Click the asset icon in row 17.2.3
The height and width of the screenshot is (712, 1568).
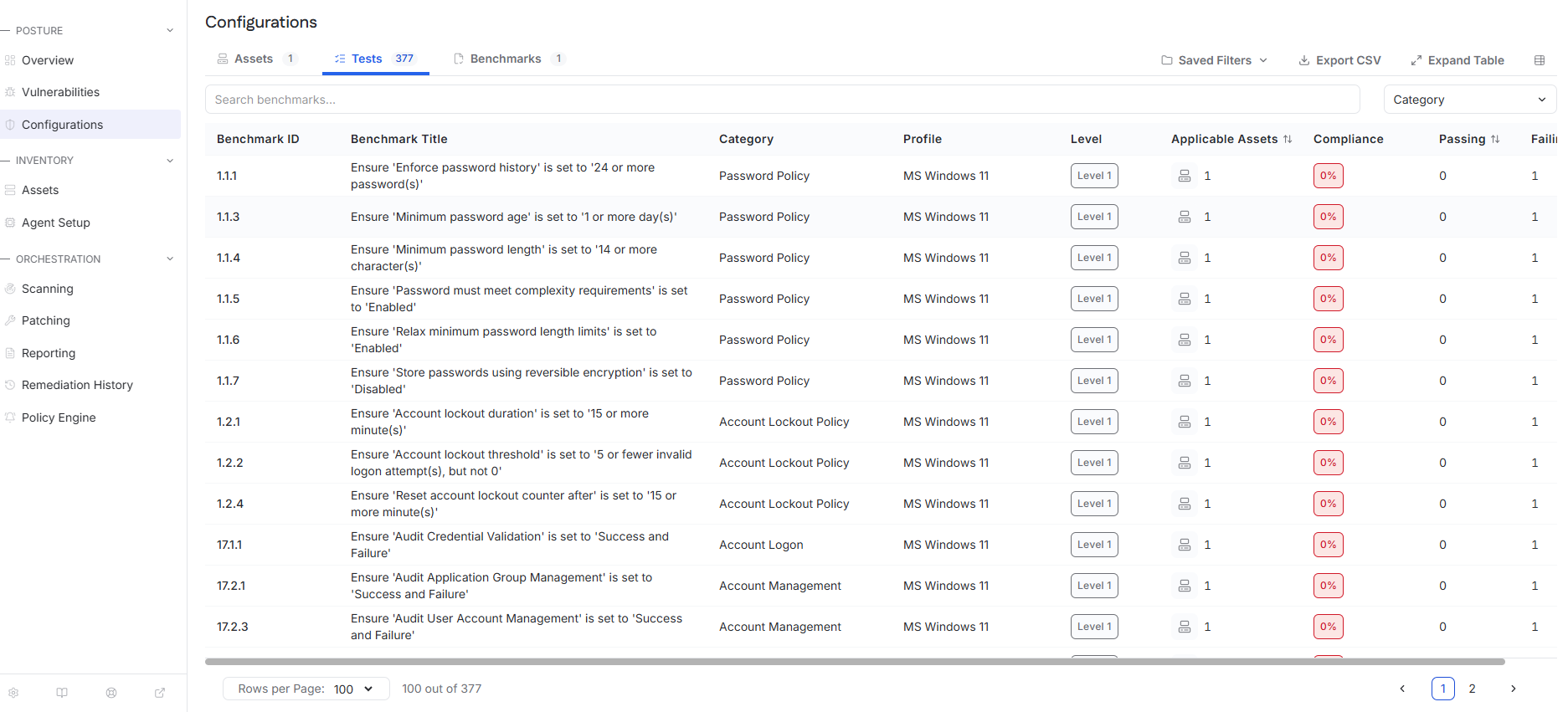[x=1185, y=627]
